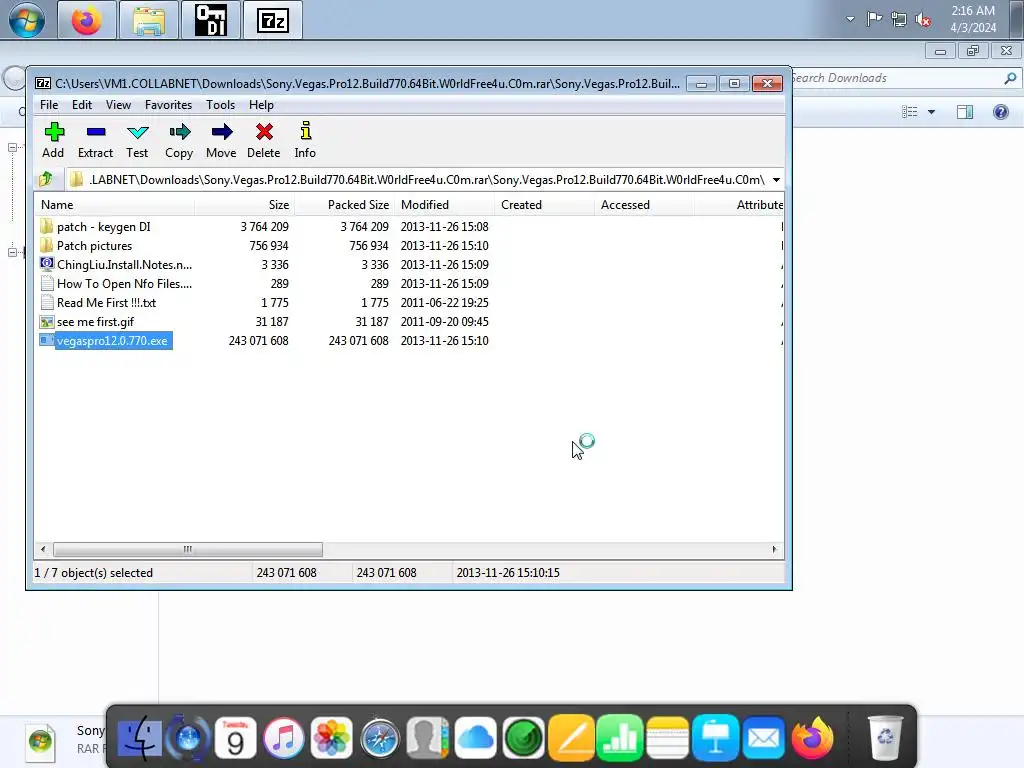Select Read Me First !!!.txt

point(106,302)
